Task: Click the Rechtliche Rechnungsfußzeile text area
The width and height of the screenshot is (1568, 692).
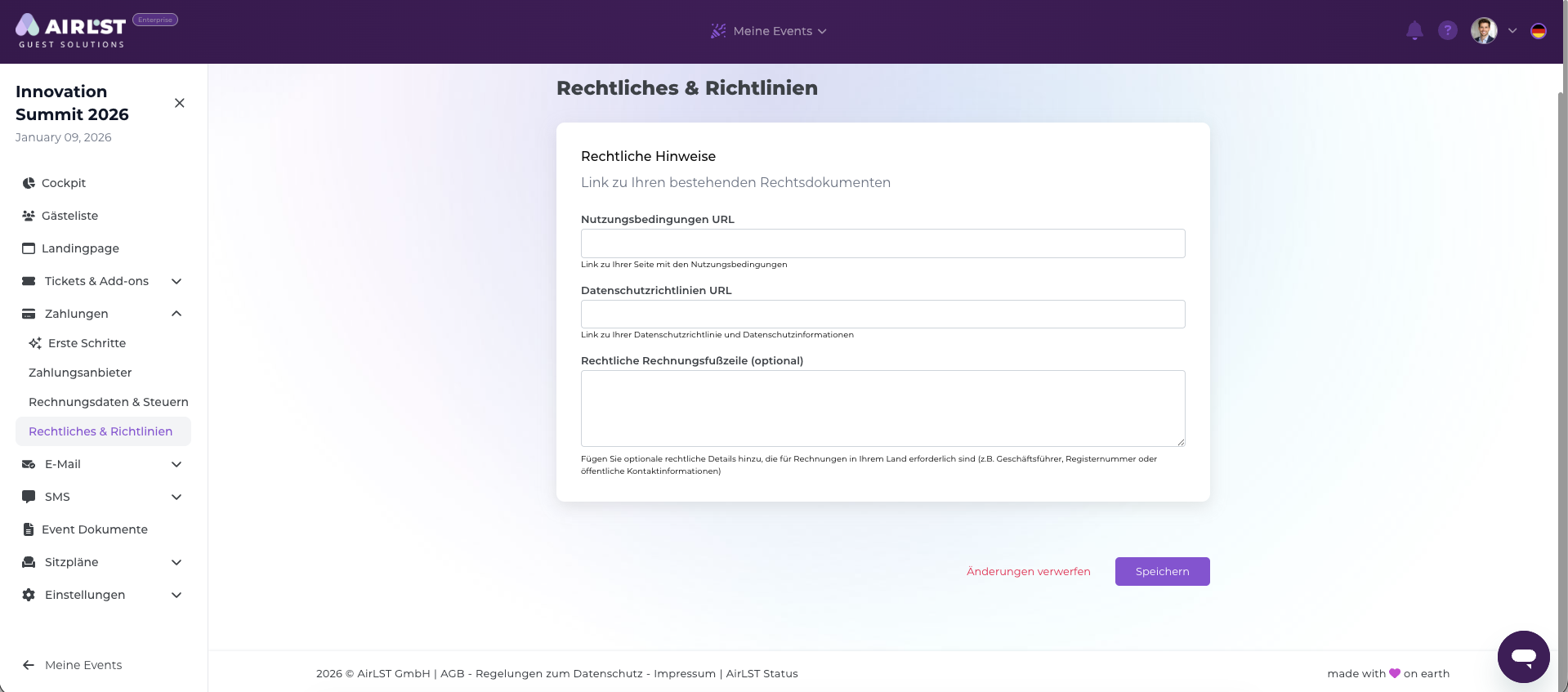Action: [x=882, y=408]
